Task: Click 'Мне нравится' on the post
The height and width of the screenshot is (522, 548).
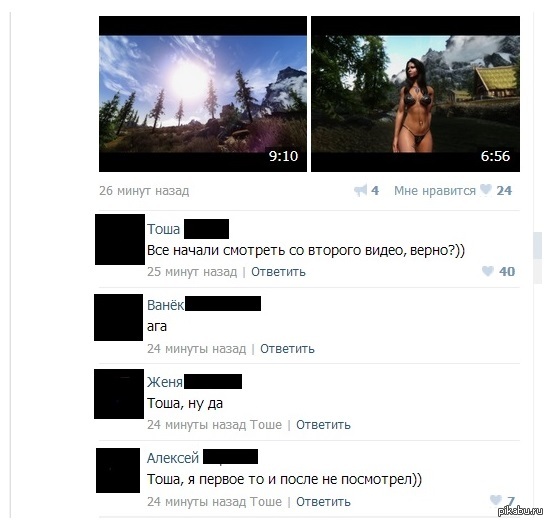Action: tap(435, 191)
